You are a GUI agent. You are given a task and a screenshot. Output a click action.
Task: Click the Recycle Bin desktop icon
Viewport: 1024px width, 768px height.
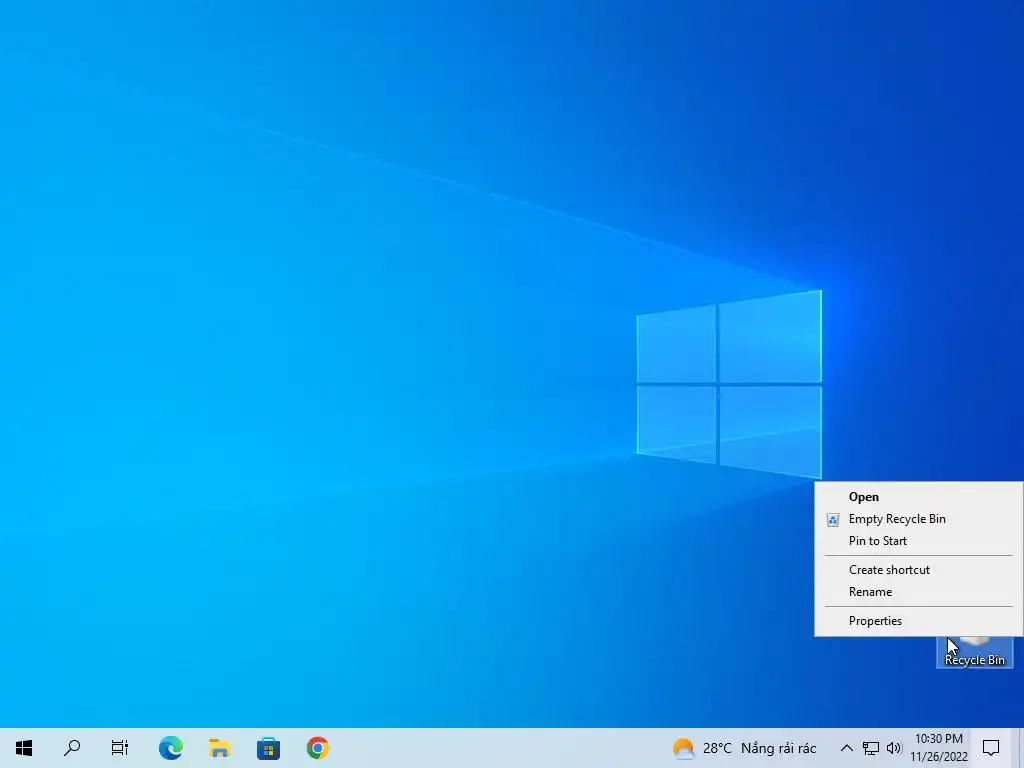pyautogui.click(x=974, y=652)
